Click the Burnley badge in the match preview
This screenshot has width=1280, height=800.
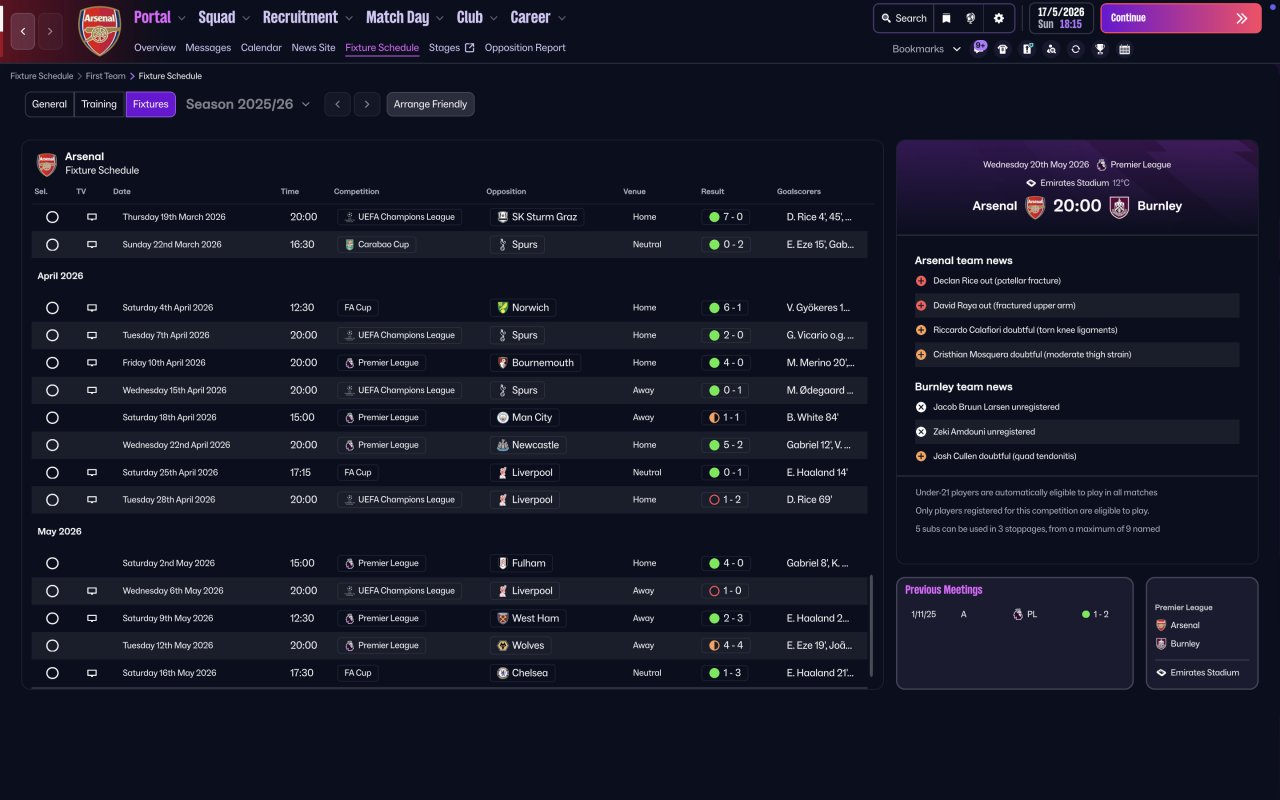pyautogui.click(x=1119, y=207)
